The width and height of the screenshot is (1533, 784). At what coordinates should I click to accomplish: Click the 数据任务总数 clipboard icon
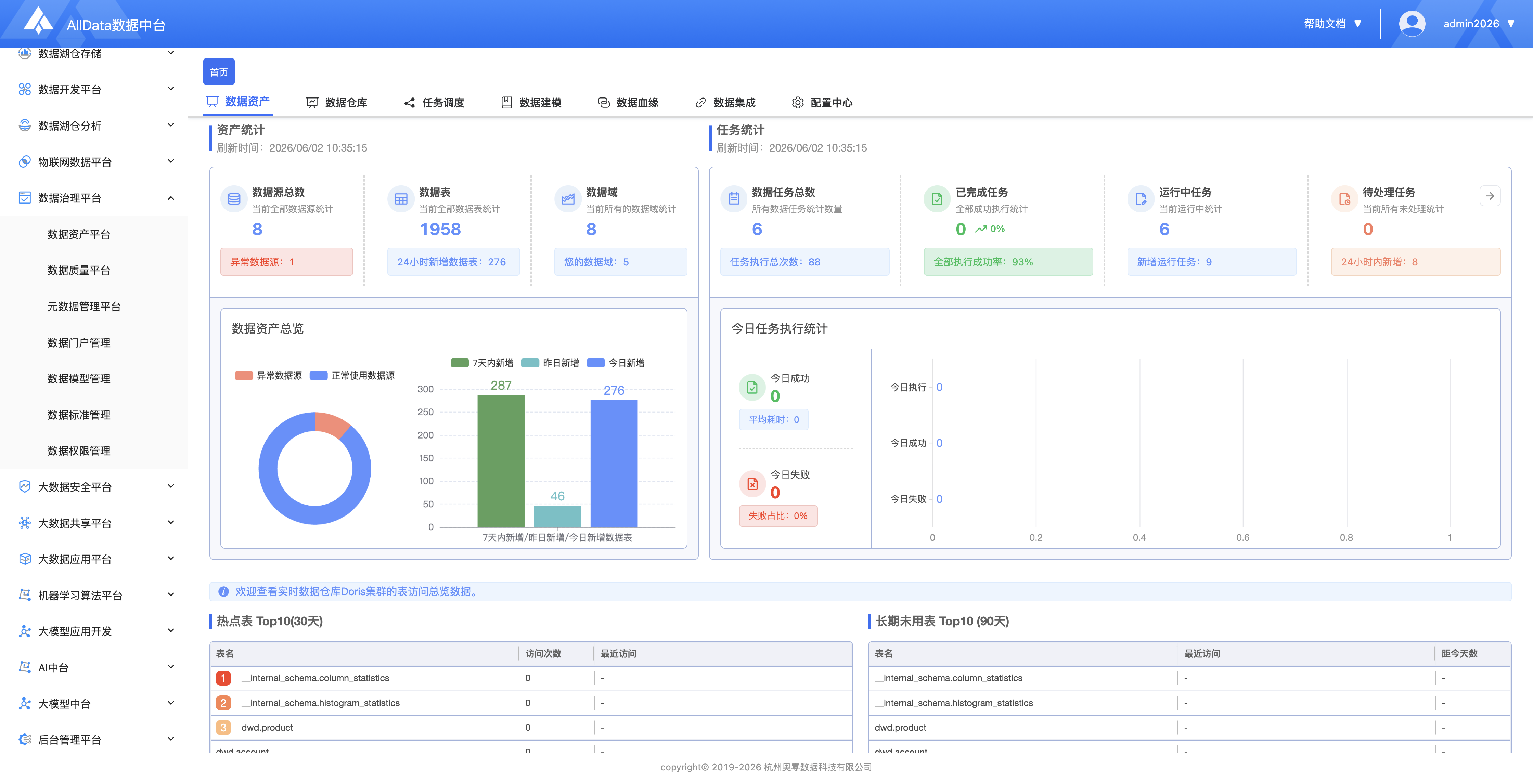pyautogui.click(x=734, y=199)
